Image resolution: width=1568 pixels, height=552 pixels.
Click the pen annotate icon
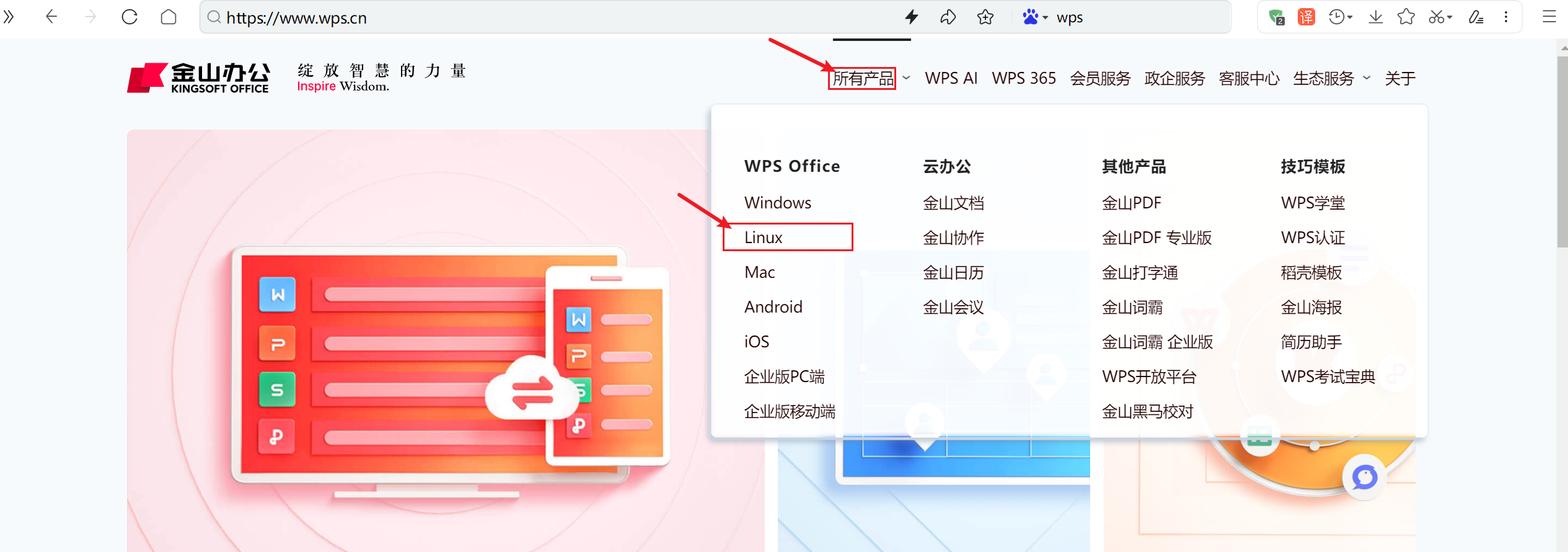1476,17
